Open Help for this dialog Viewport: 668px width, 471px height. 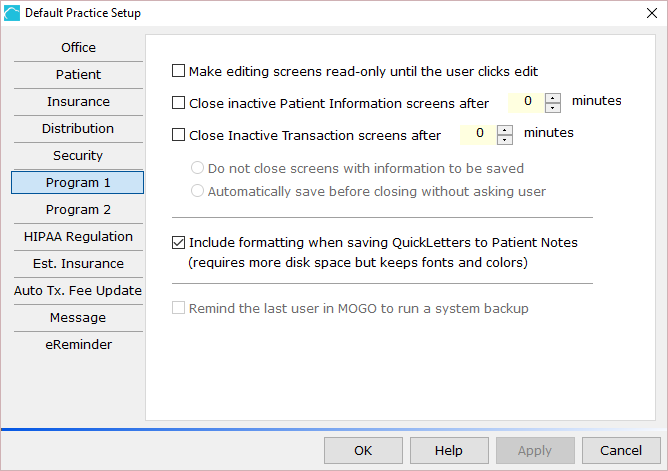click(449, 450)
